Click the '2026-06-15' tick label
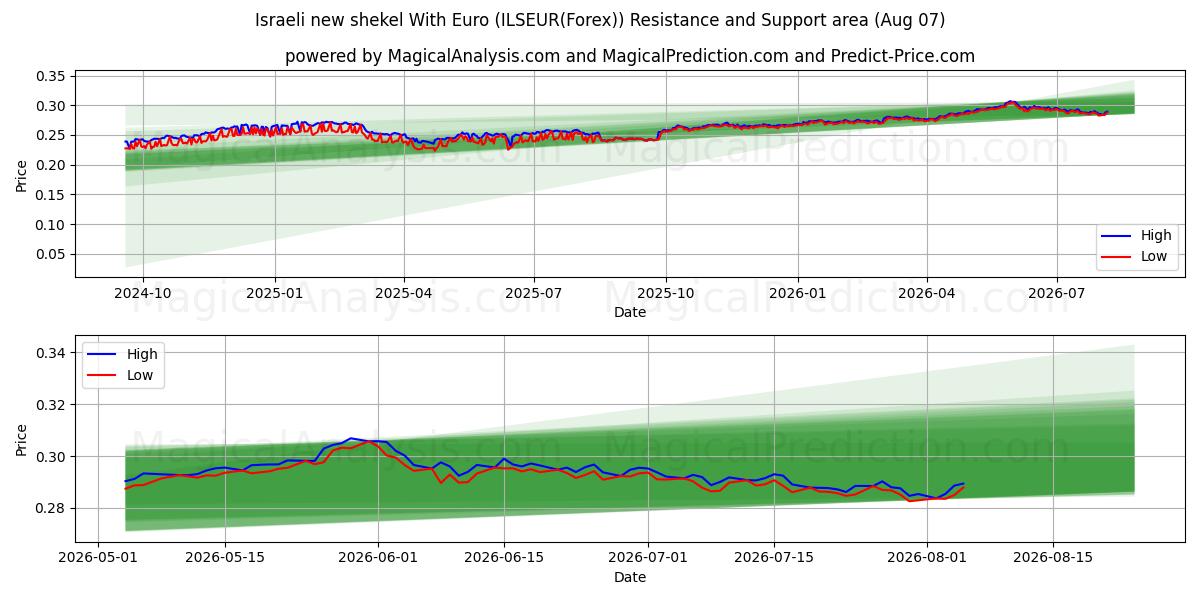 [x=505, y=558]
